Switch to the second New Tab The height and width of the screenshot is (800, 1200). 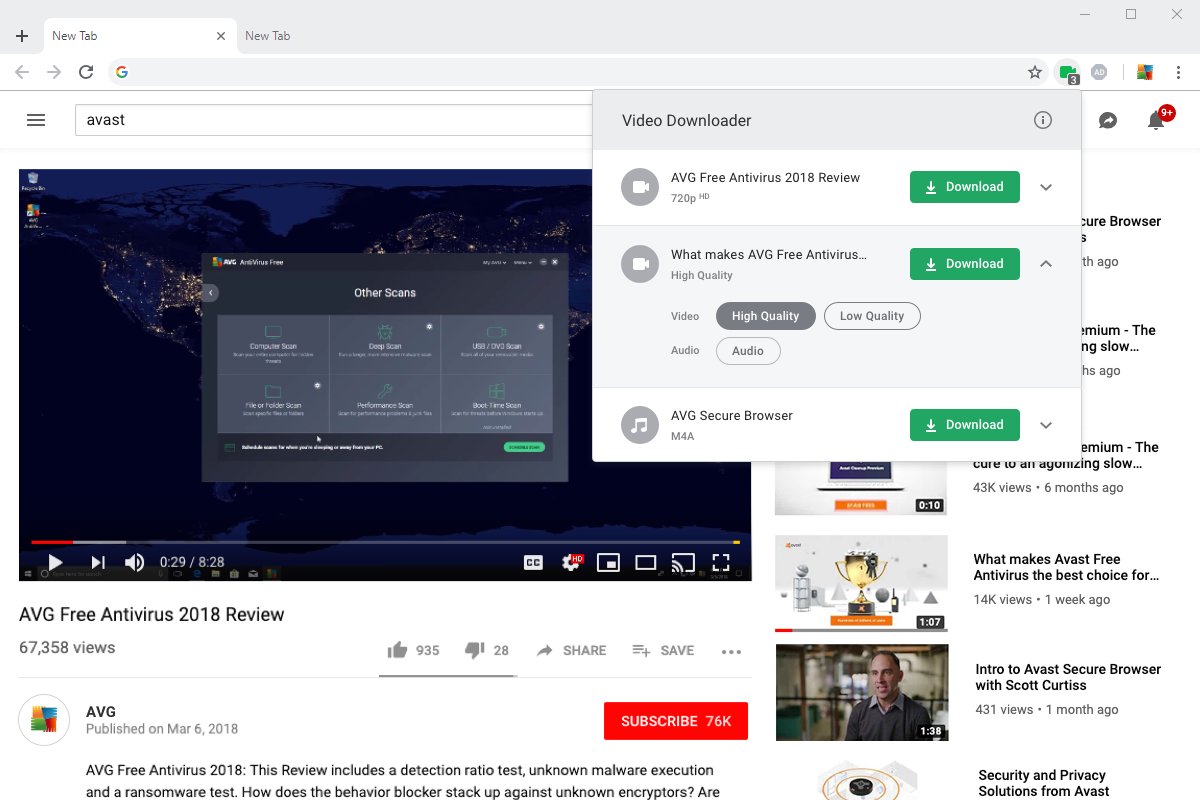[267, 35]
